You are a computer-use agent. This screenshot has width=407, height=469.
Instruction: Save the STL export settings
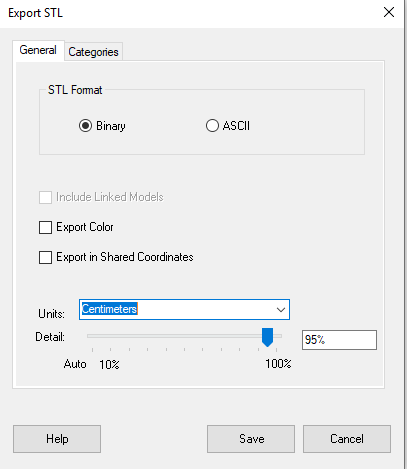point(251,439)
